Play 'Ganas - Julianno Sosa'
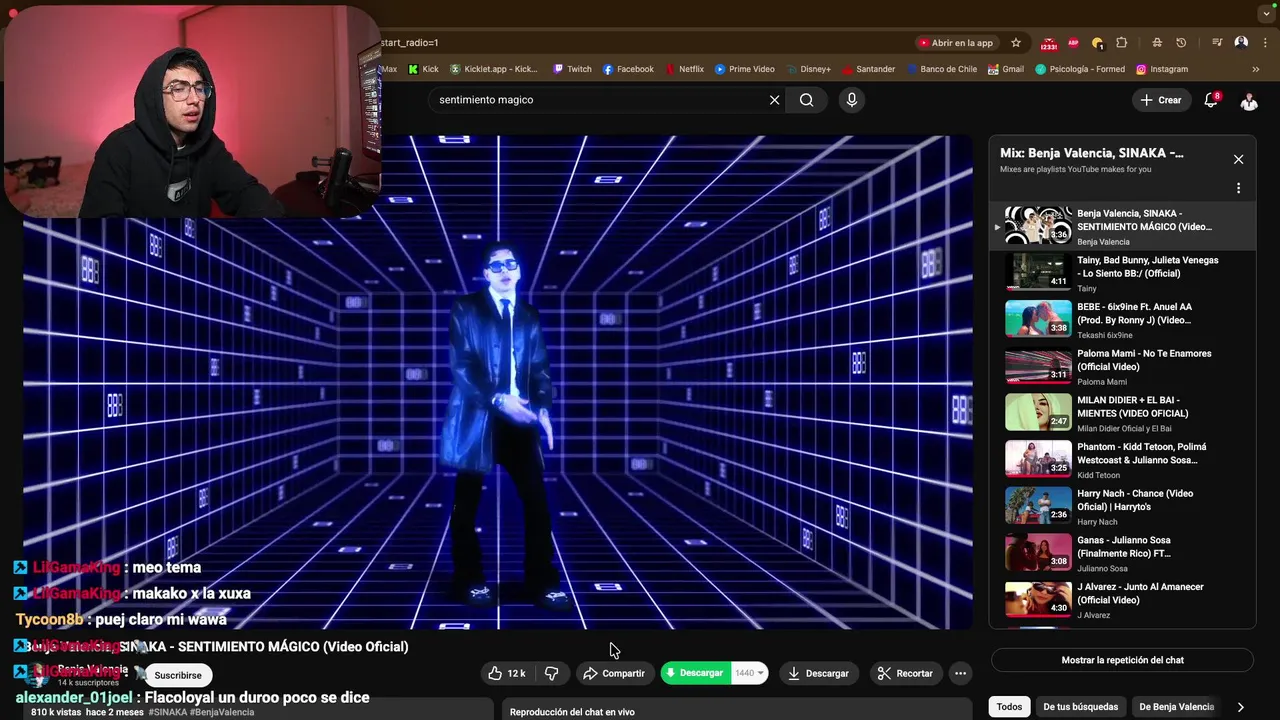The width and height of the screenshot is (1280, 720). (x=1122, y=553)
